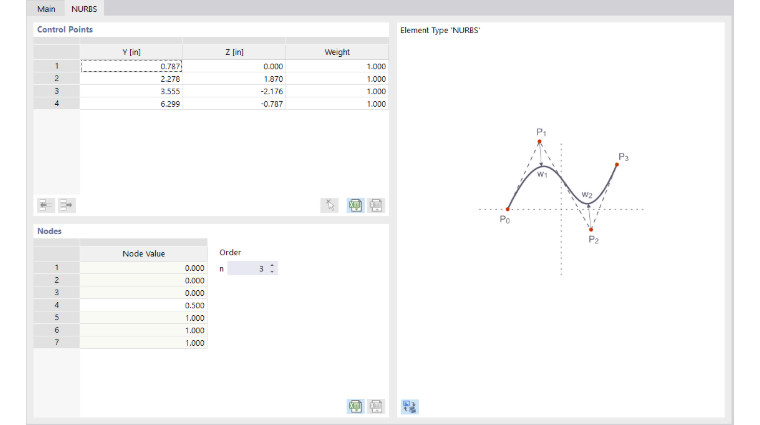Select row header 3 in Control Points table

pos(57,91)
